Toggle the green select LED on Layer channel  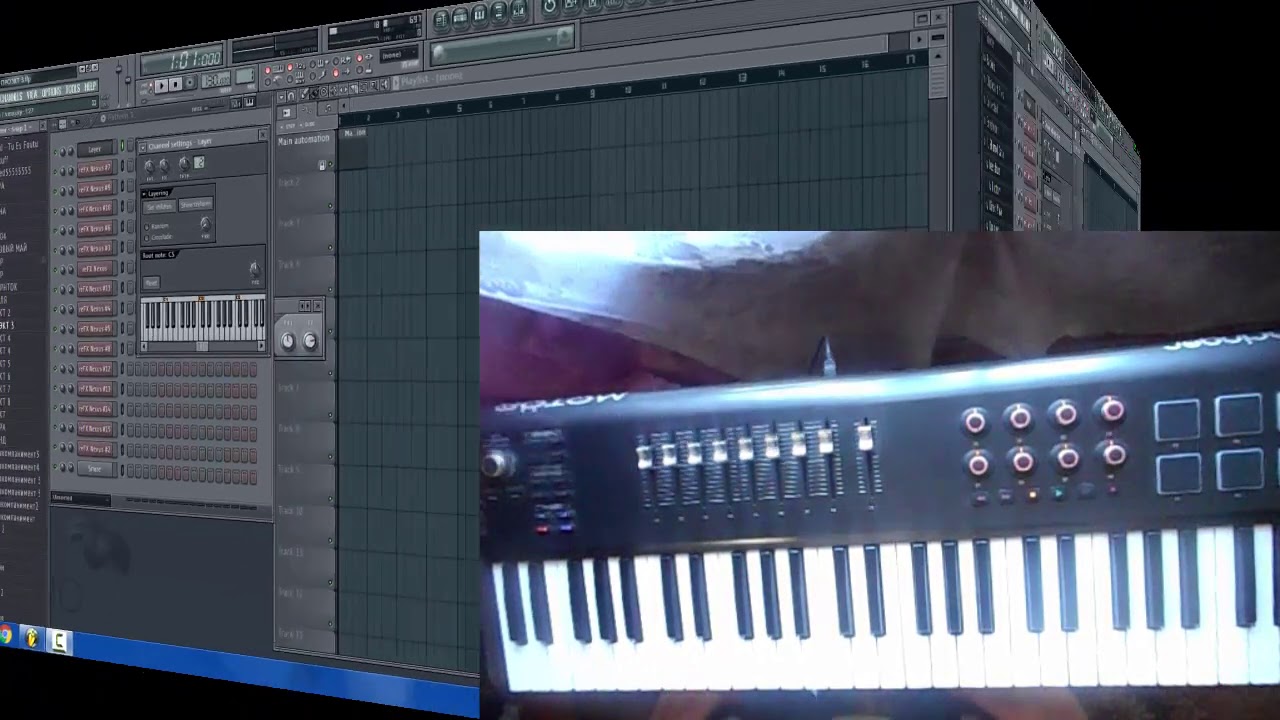pyautogui.click(x=122, y=145)
